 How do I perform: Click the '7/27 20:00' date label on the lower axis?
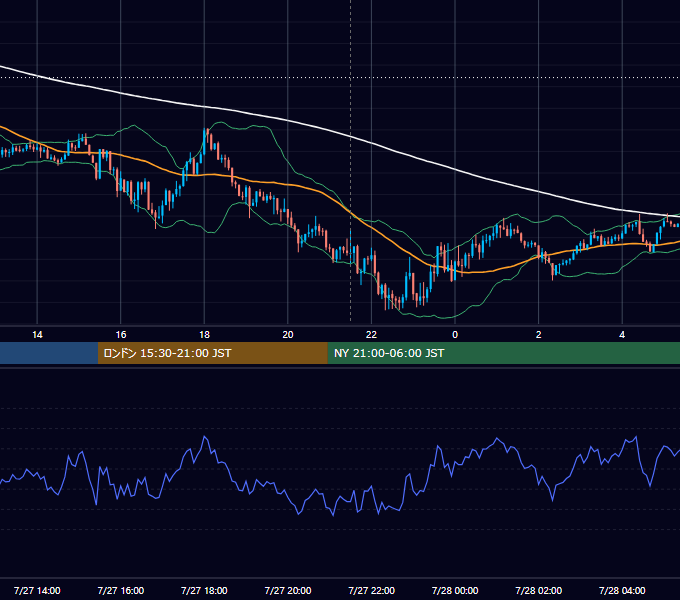(288, 590)
